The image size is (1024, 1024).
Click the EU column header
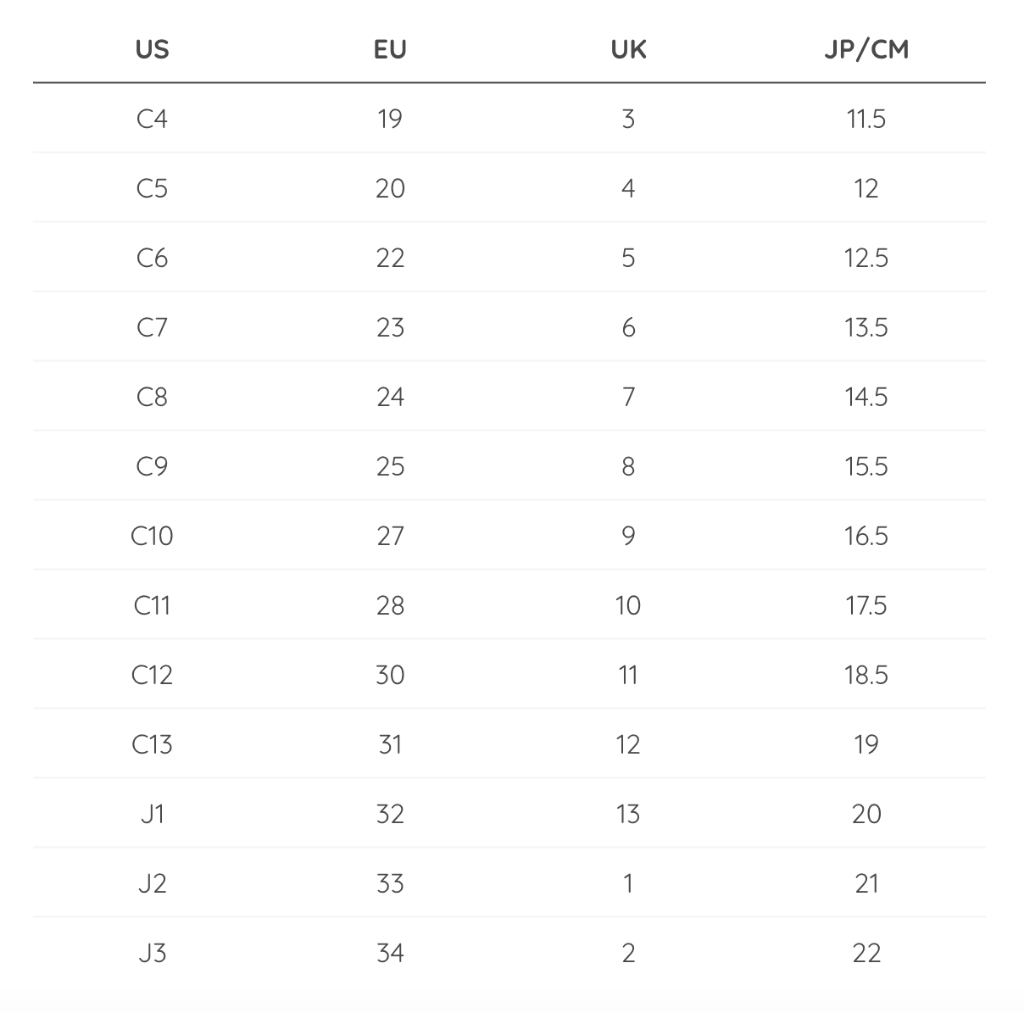[390, 49]
